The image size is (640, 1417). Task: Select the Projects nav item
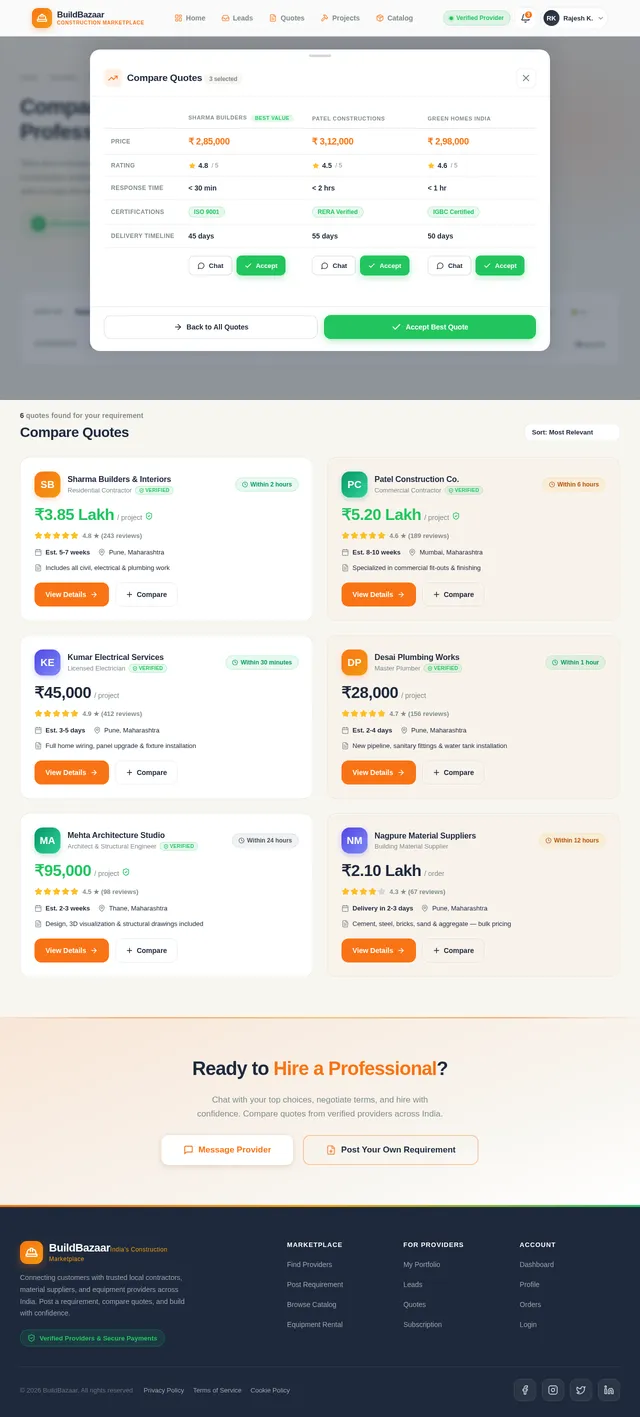340,18
